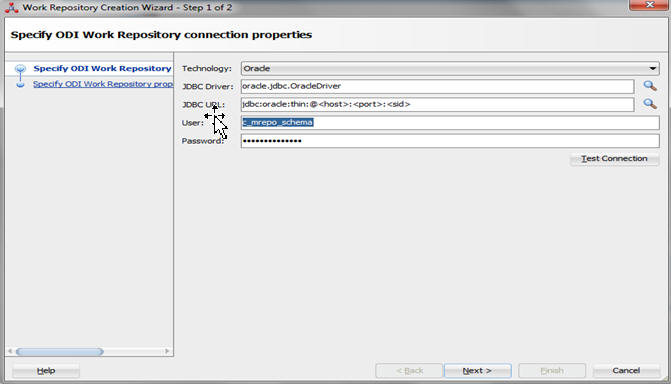Focus the JDBC URL input field
The height and width of the screenshot is (384, 671).
(x=437, y=104)
